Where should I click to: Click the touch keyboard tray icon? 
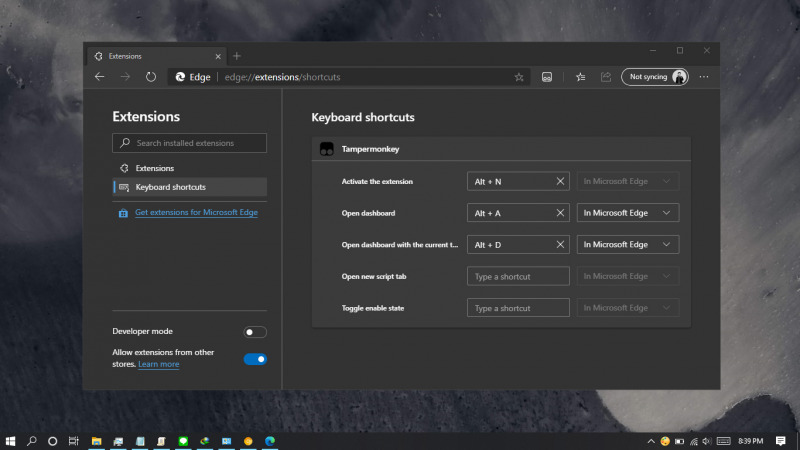(x=723, y=441)
